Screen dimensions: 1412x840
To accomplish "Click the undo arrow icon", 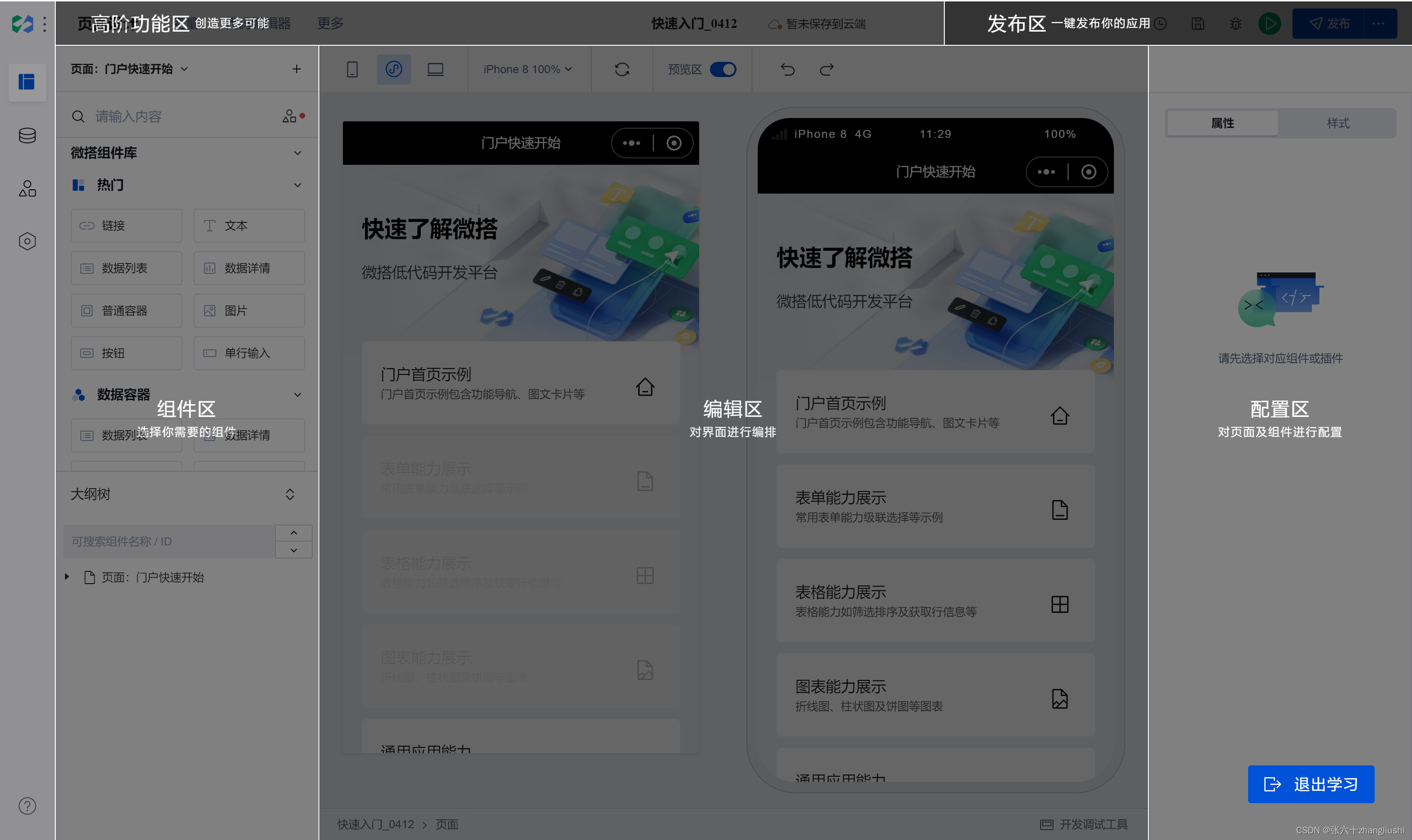I will (x=787, y=69).
